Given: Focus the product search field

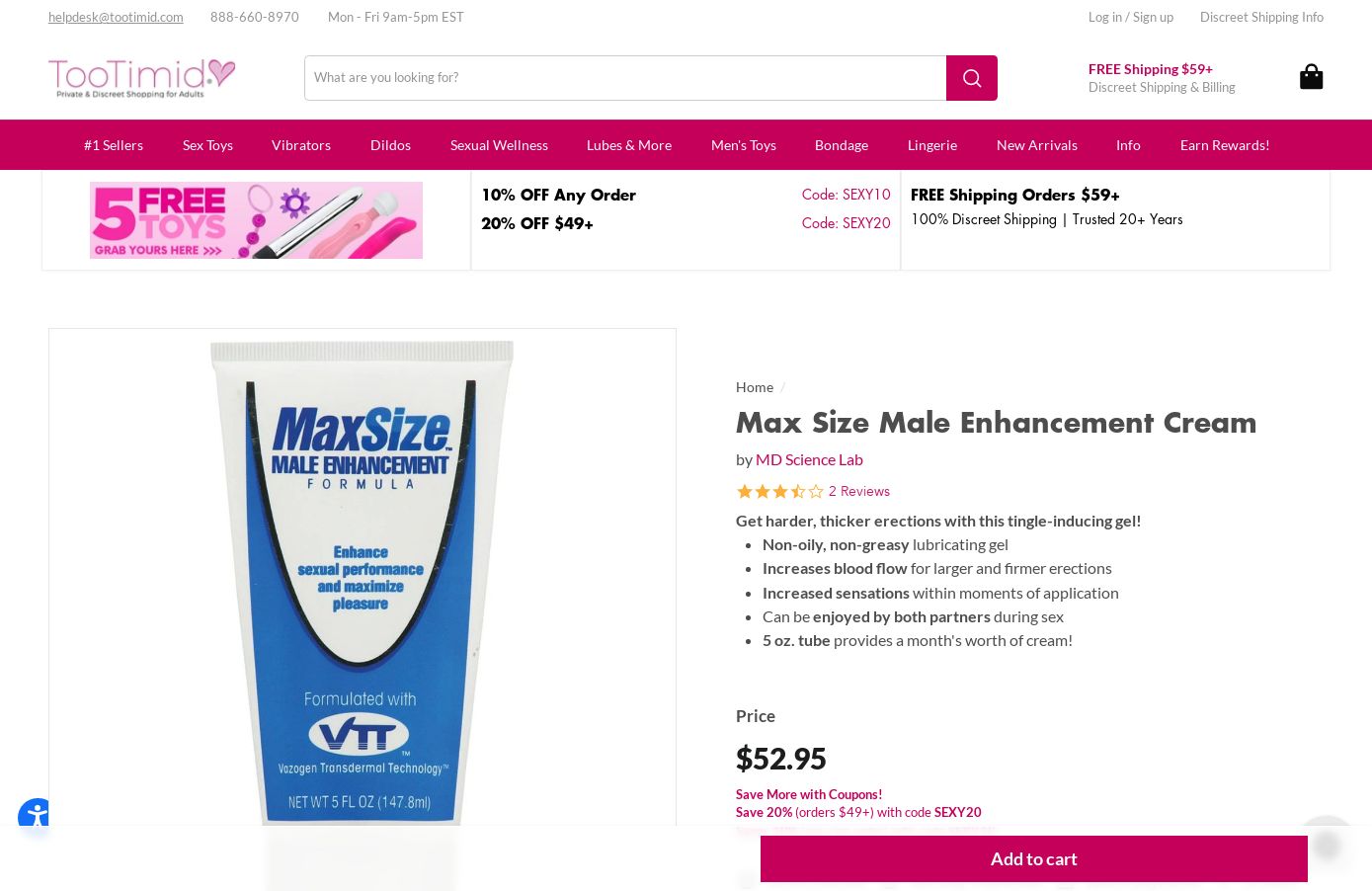Looking at the screenshot, I should 625,78.
